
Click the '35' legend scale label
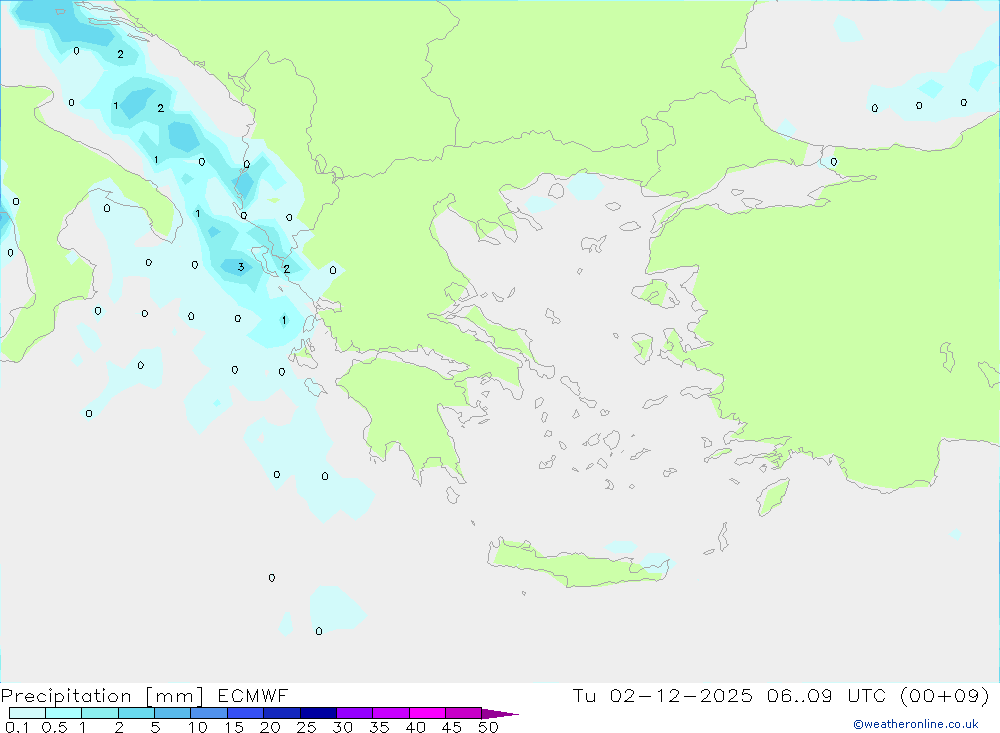(x=379, y=727)
